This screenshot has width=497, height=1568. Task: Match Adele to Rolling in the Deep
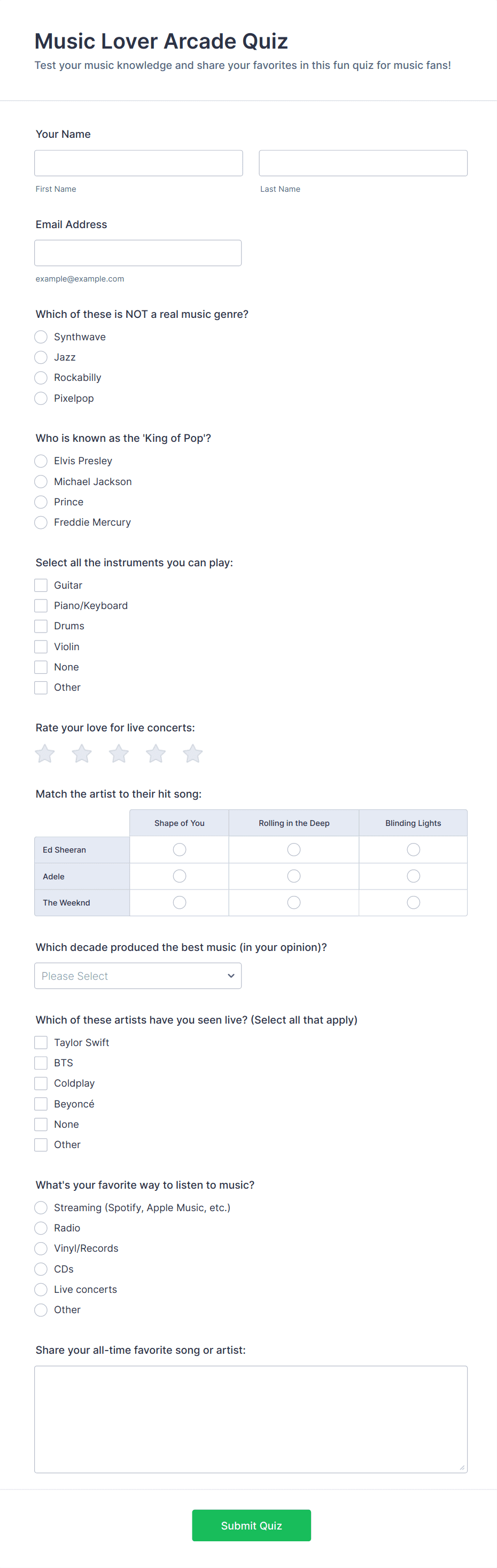point(293,876)
